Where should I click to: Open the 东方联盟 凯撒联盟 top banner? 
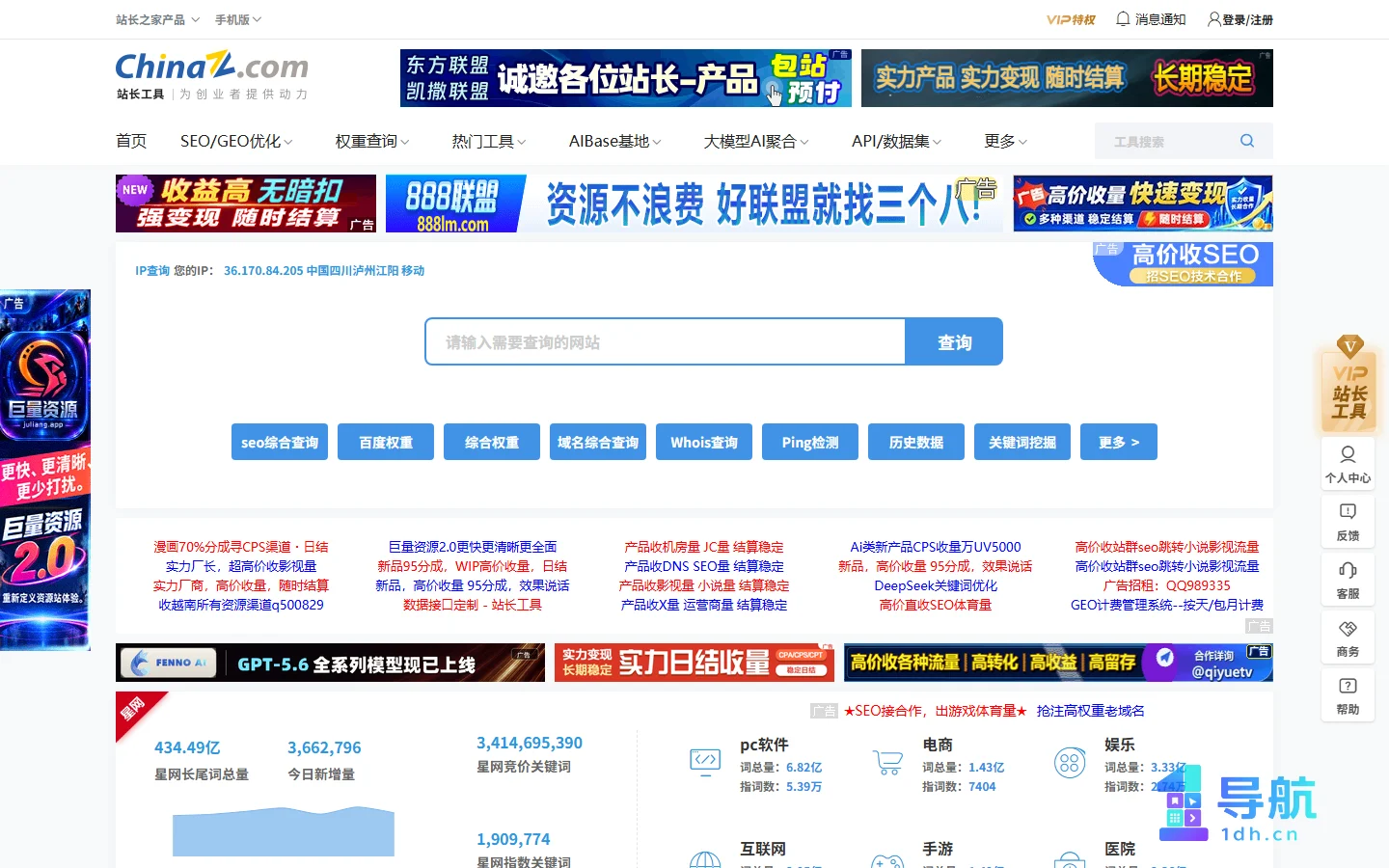(626, 78)
